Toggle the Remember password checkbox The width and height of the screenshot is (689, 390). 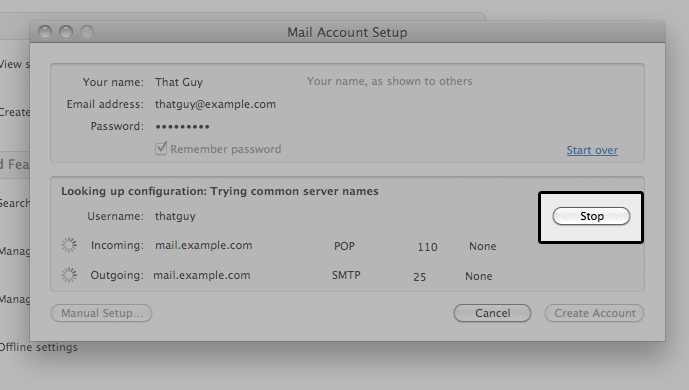(161, 148)
